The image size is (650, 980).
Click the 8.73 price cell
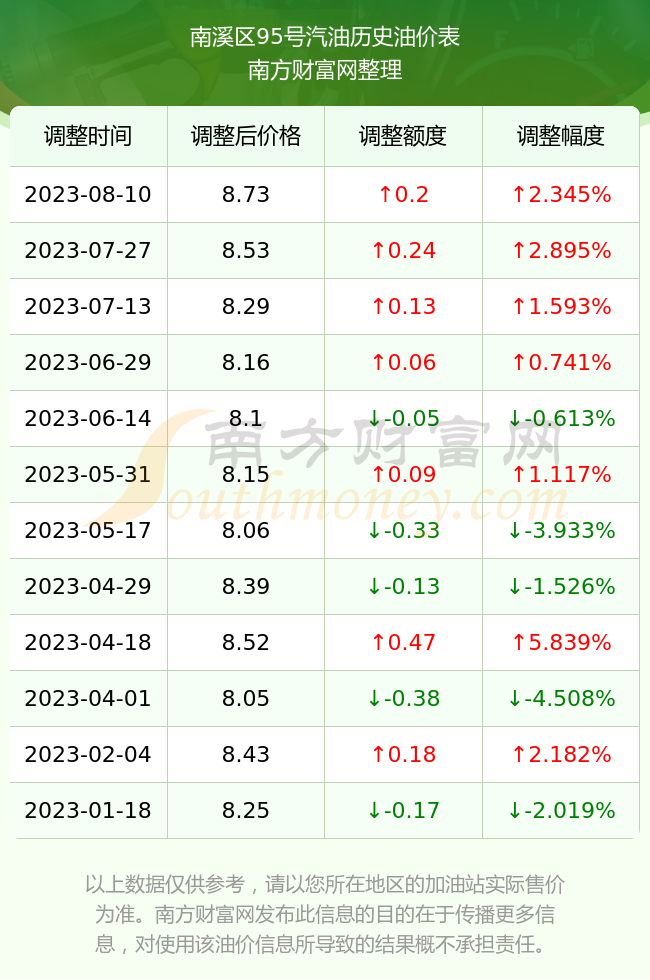[x=246, y=194]
